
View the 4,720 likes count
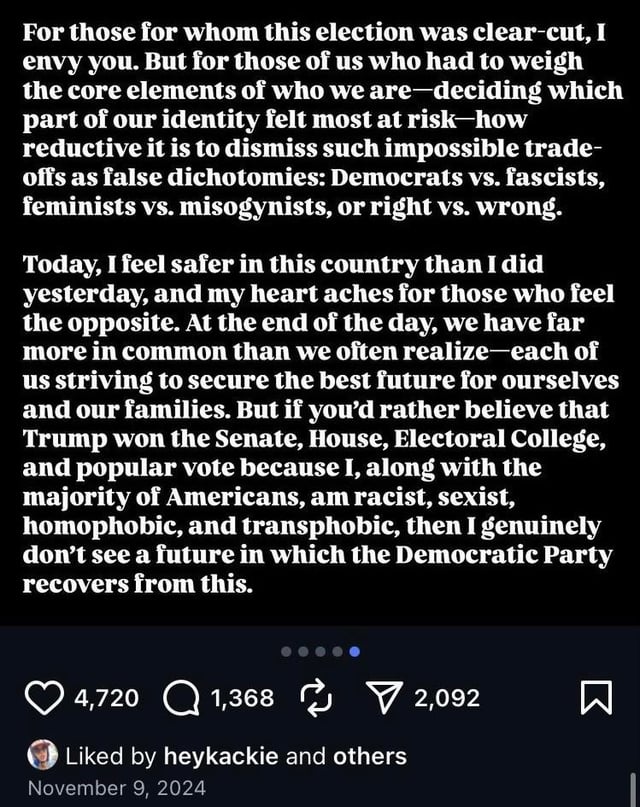[x=108, y=698]
